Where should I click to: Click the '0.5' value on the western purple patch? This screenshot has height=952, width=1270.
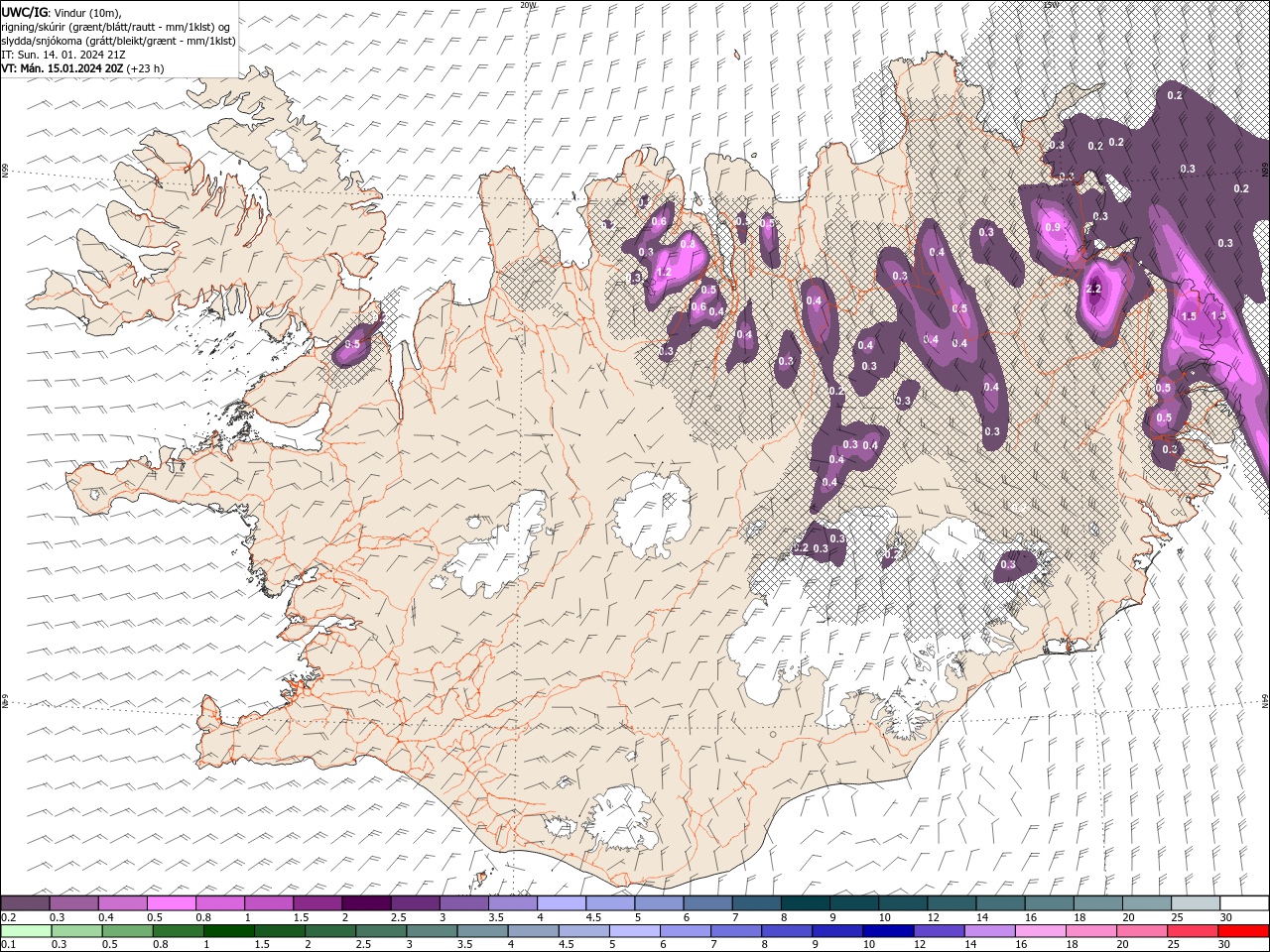pyautogui.click(x=353, y=344)
